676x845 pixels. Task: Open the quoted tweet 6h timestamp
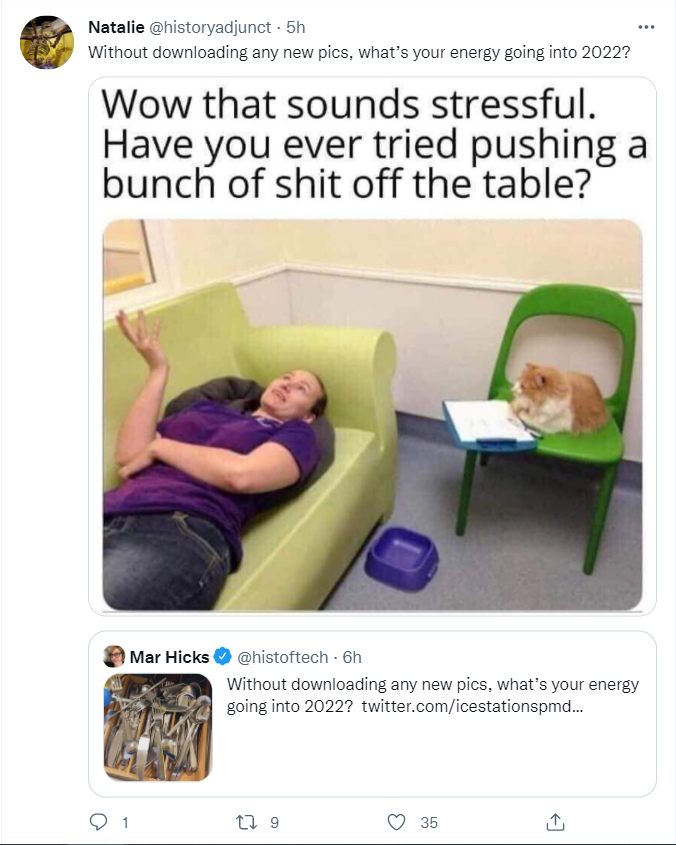(x=352, y=657)
